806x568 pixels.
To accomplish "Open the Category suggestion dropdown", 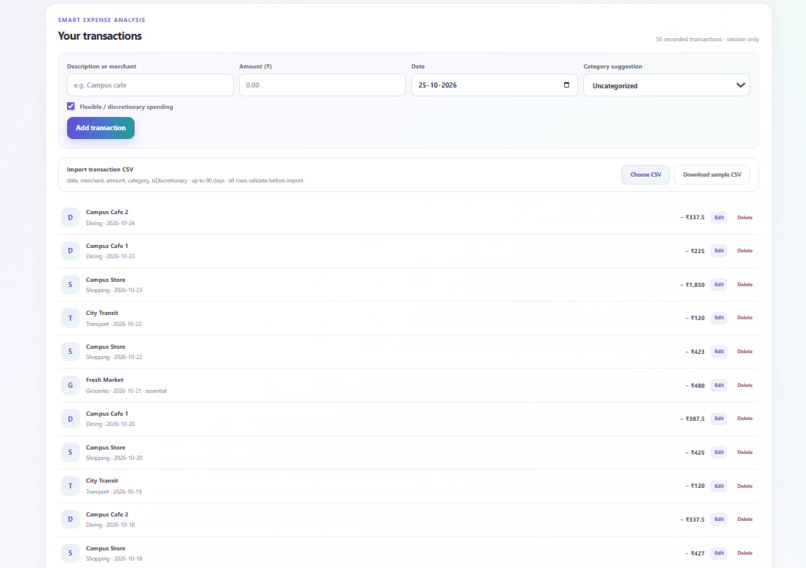I will [666, 85].
